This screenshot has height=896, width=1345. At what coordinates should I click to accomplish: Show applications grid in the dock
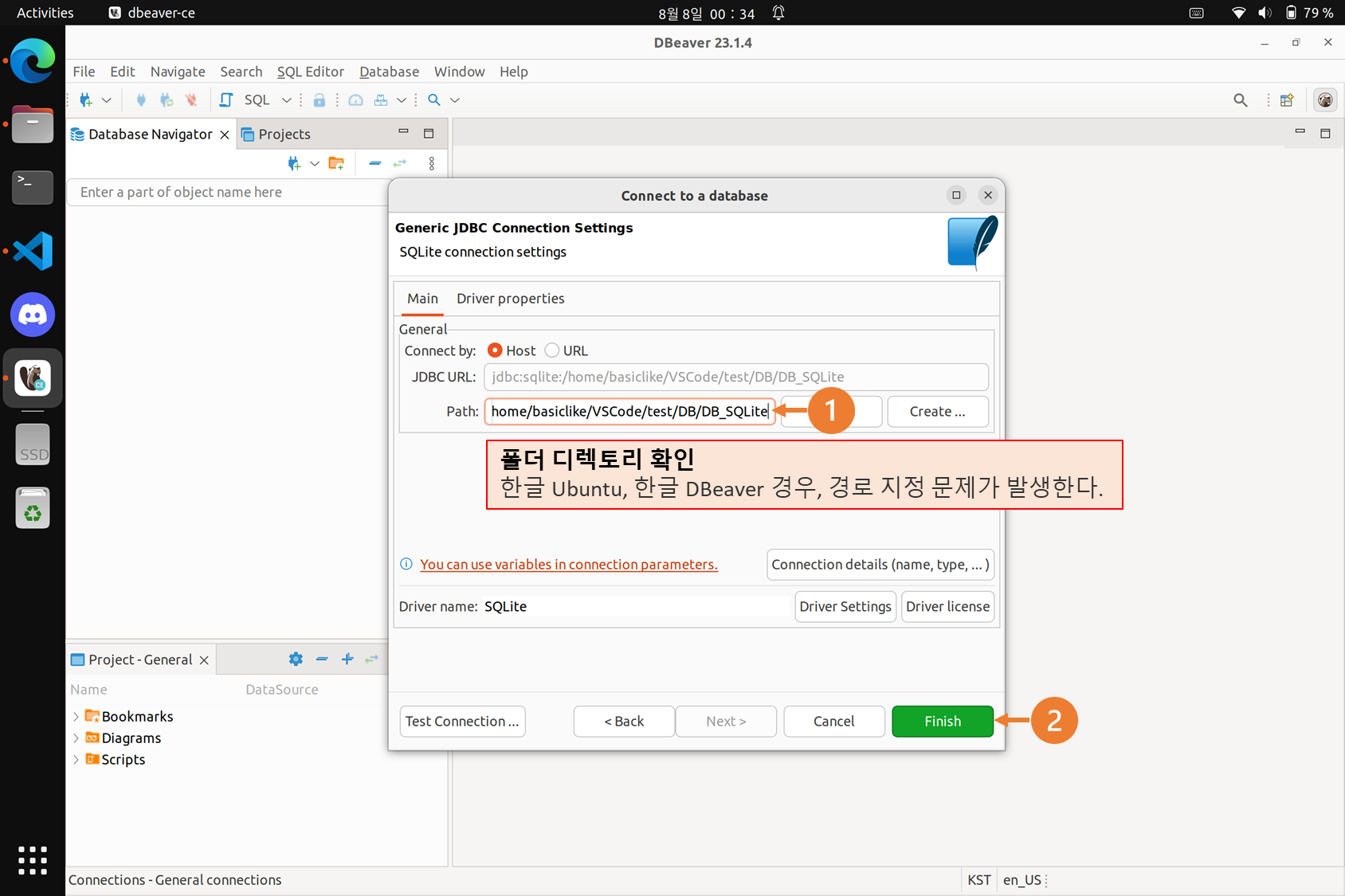(33, 860)
